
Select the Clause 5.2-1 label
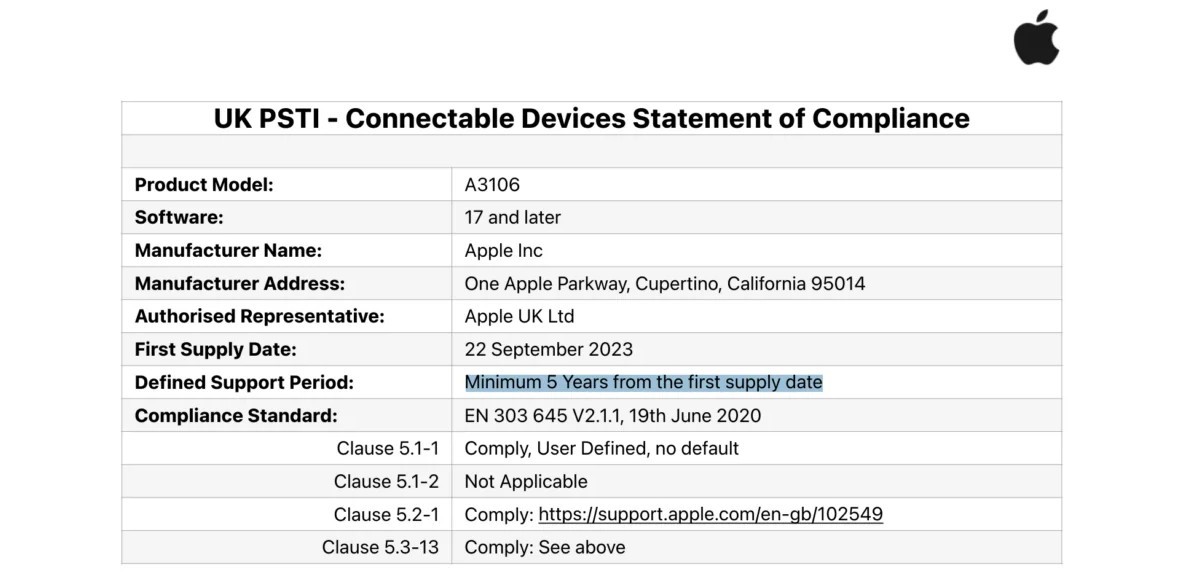[x=386, y=514]
